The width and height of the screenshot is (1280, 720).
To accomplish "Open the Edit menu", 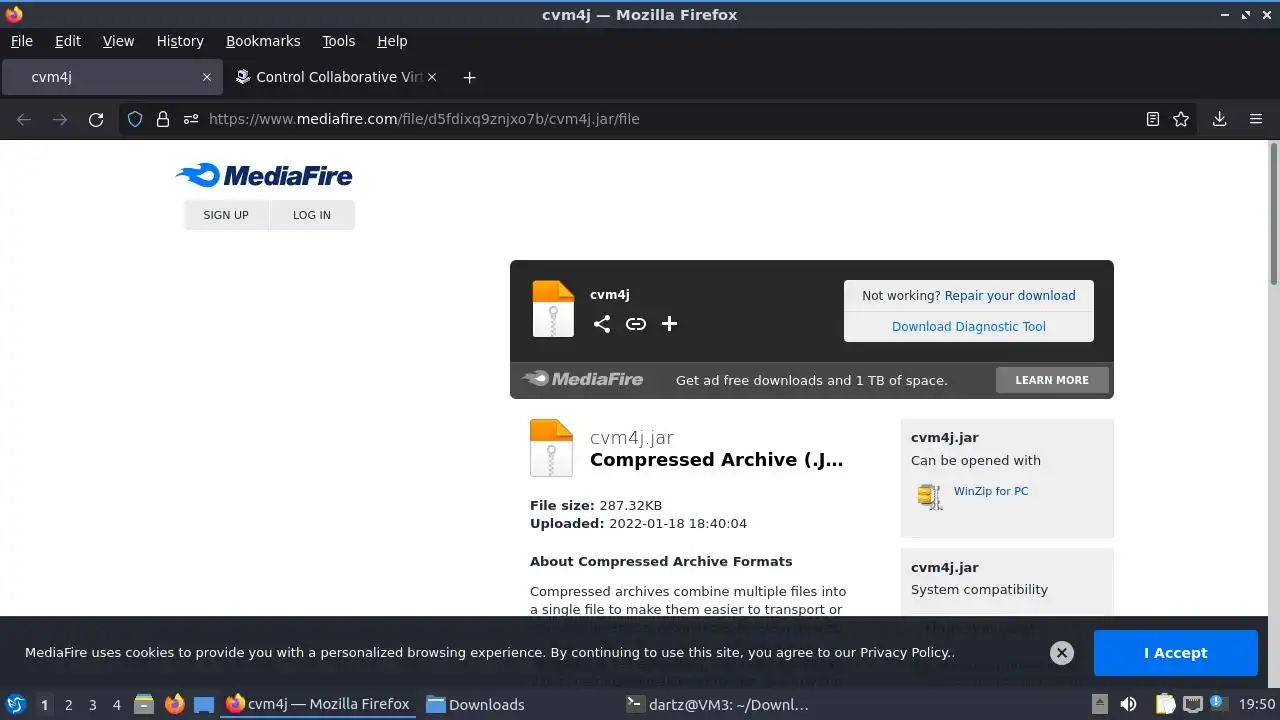I will point(68,41).
